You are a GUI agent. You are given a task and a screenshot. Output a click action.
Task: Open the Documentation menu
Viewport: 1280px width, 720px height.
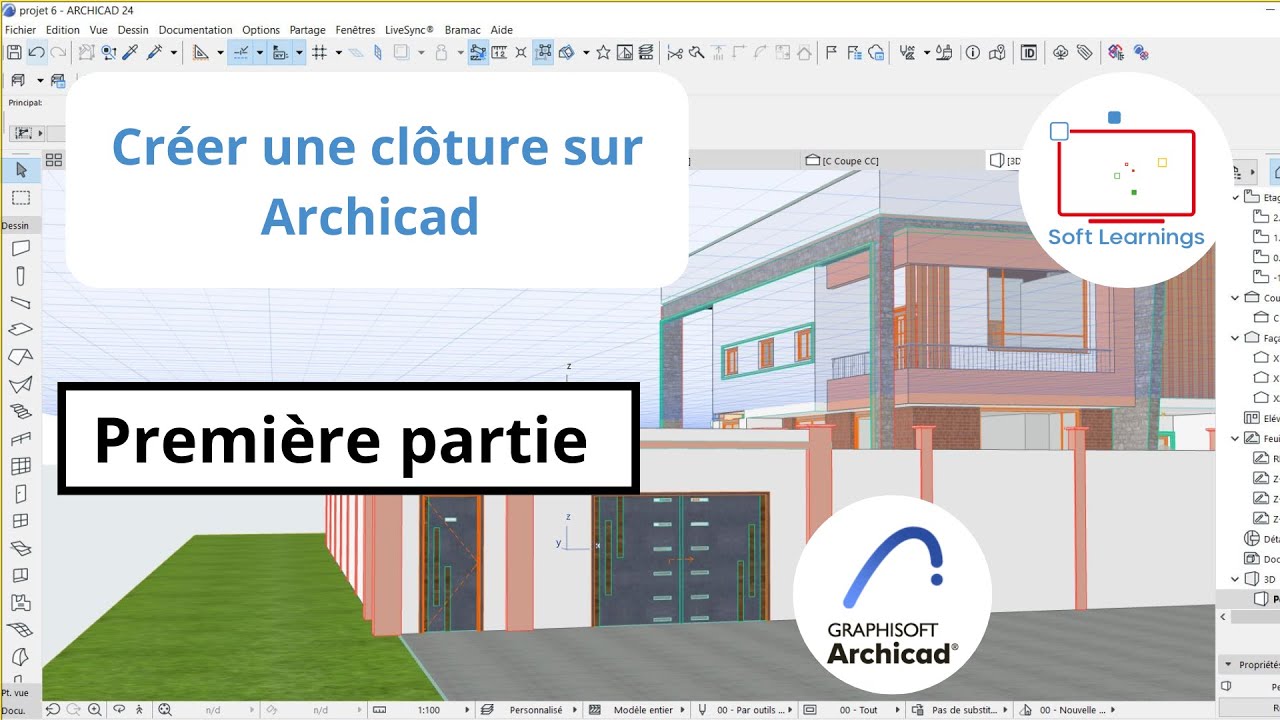195,30
